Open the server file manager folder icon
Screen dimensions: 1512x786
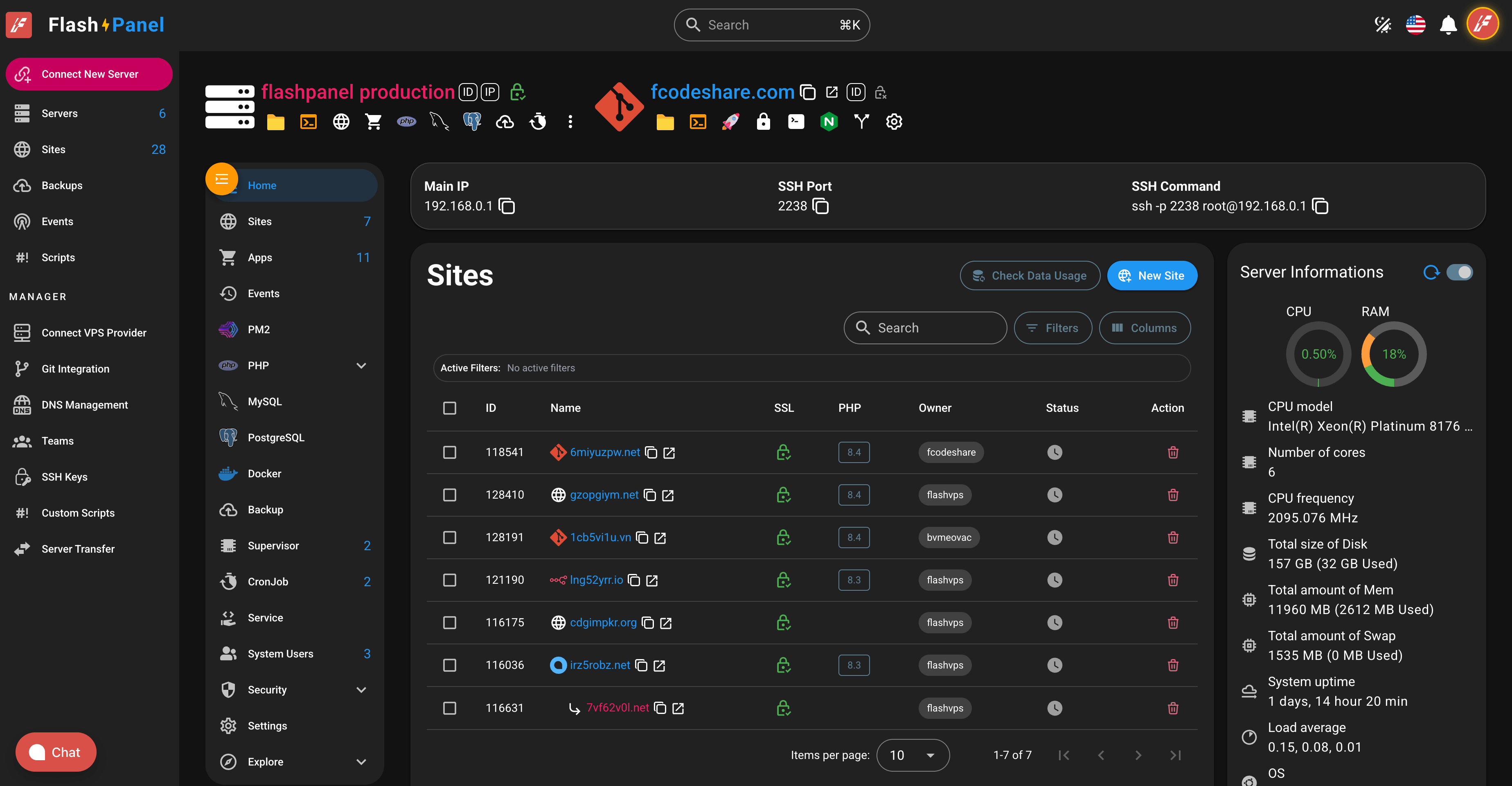tap(275, 122)
